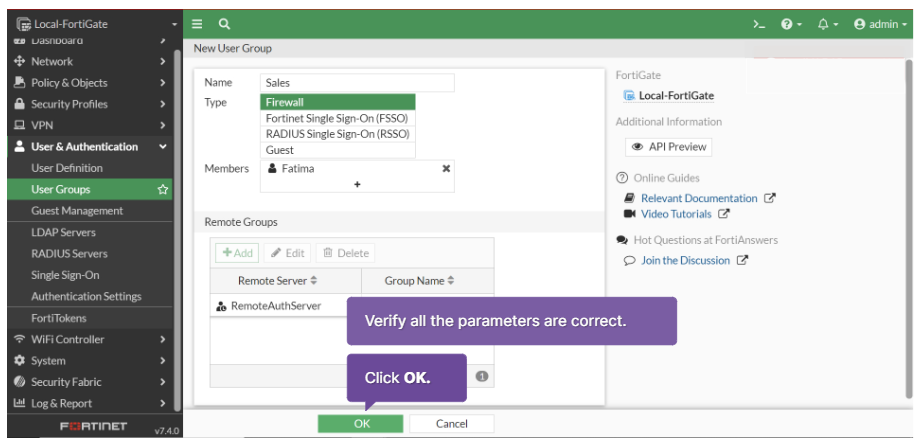This screenshot has width=920, height=443.
Task: Open the search magnifier icon
Action: (224, 24)
